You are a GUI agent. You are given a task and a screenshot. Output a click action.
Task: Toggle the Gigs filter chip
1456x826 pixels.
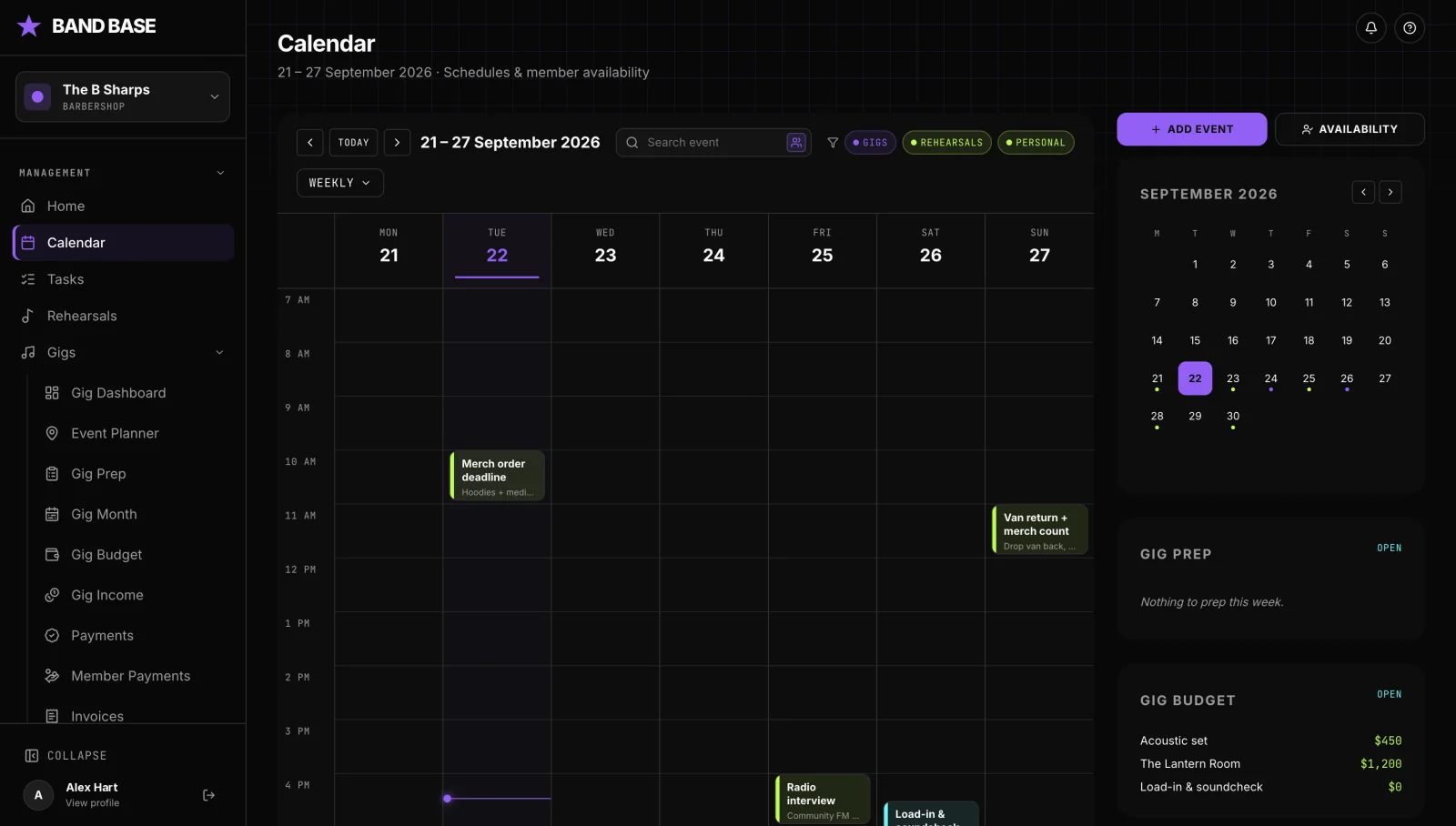click(870, 143)
